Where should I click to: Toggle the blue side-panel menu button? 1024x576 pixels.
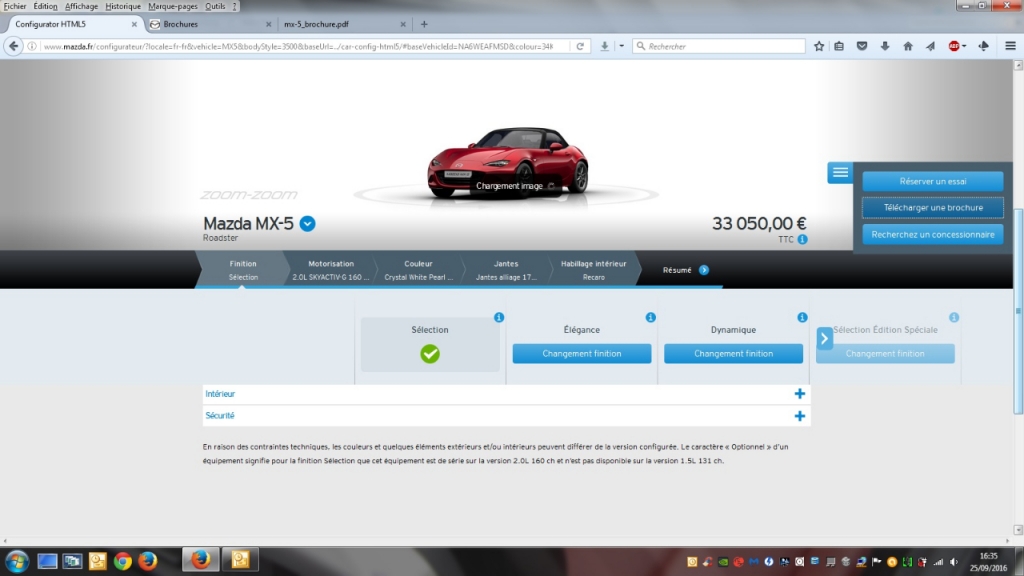840,172
